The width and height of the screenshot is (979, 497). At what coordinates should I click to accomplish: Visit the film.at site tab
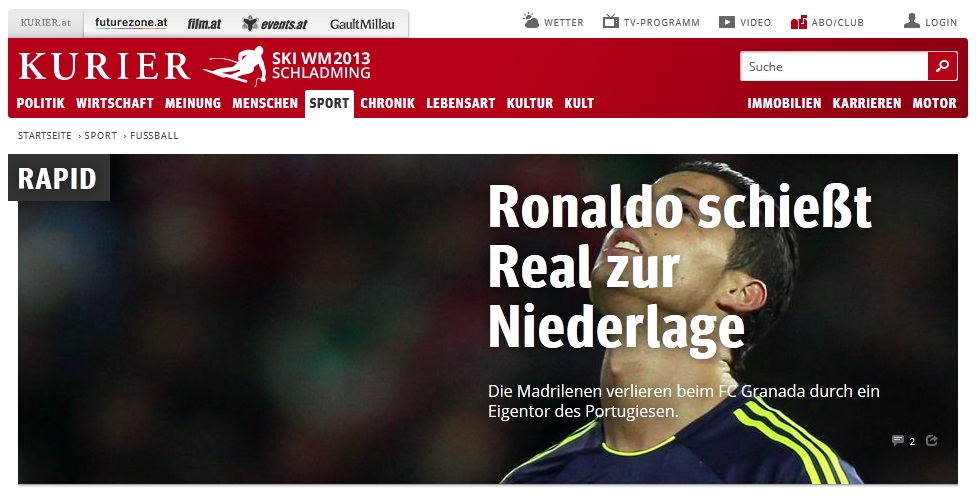[x=204, y=24]
